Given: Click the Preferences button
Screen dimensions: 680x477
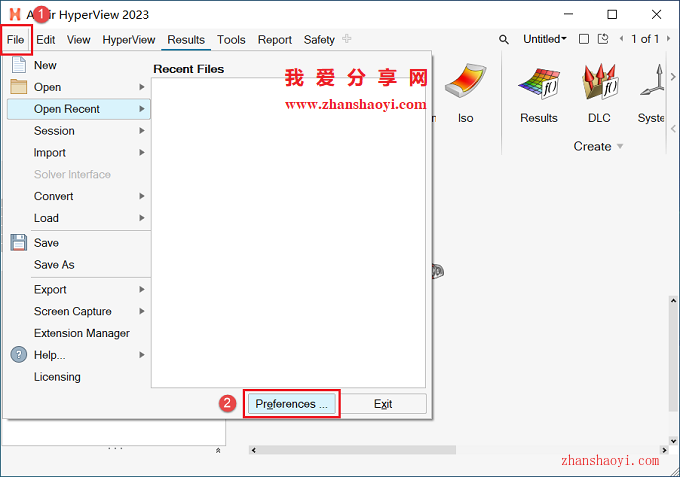Looking at the screenshot, I should click(291, 404).
